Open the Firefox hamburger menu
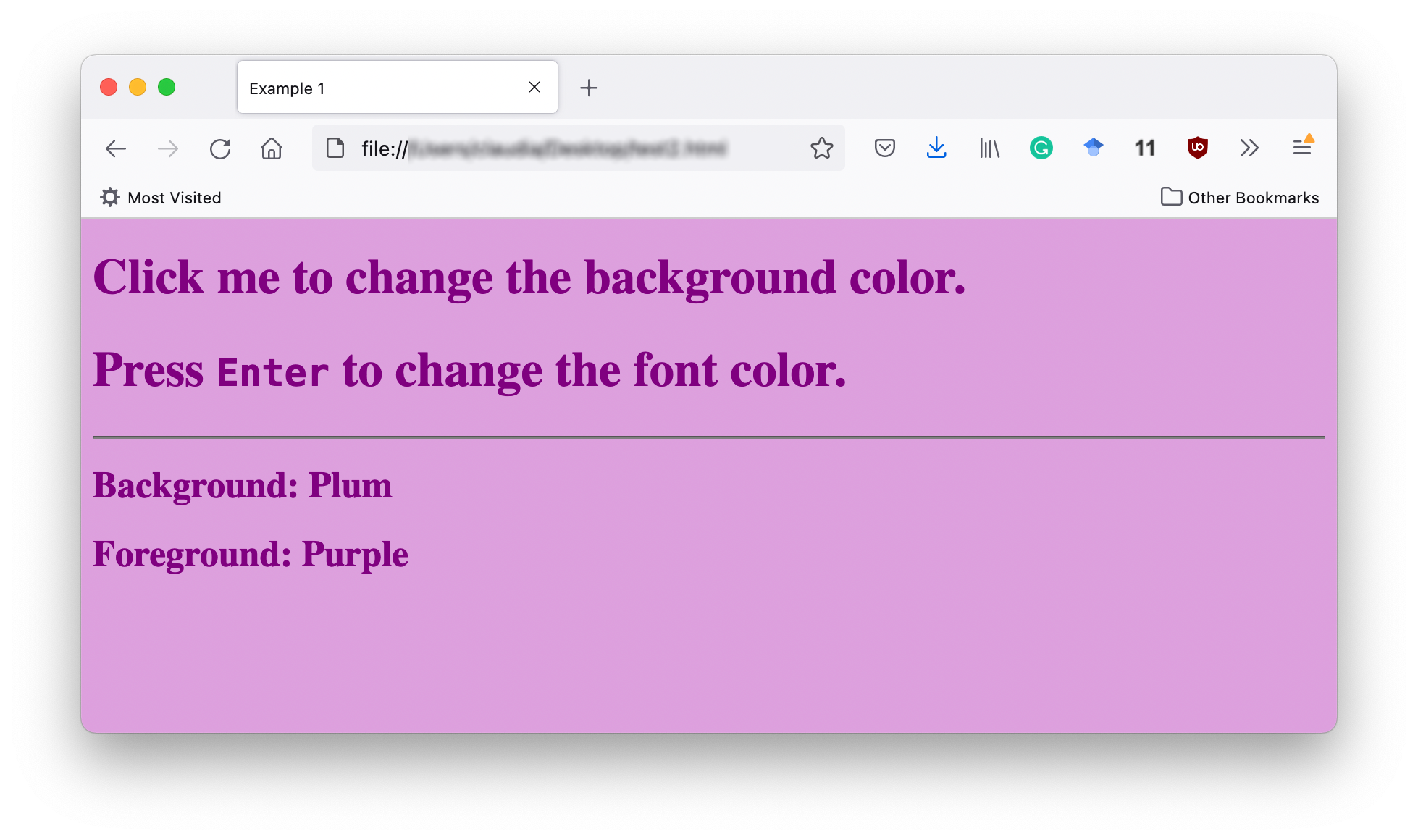 [1302, 147]
